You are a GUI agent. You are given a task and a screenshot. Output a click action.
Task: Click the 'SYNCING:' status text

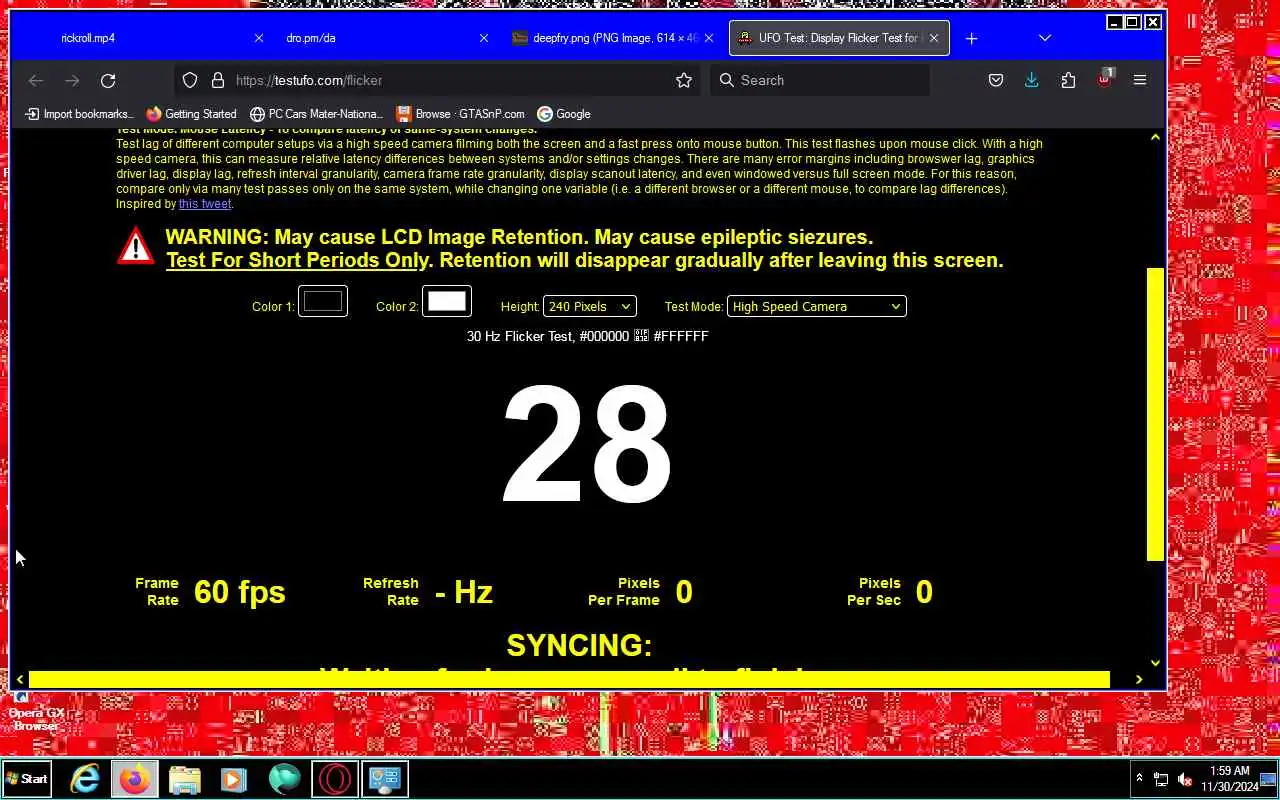point(579,645)
